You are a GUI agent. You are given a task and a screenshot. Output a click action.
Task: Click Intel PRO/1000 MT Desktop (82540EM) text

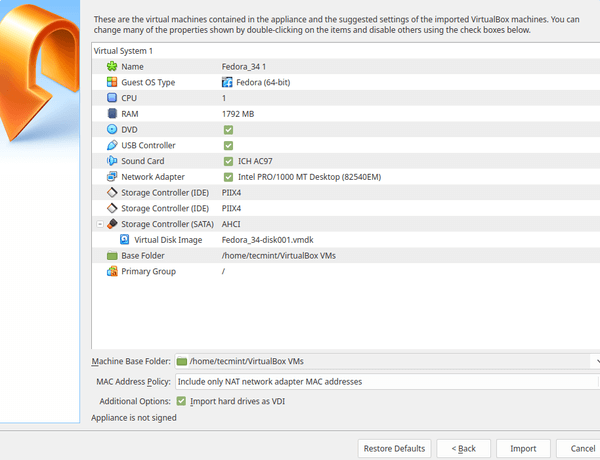pos(310,177)
